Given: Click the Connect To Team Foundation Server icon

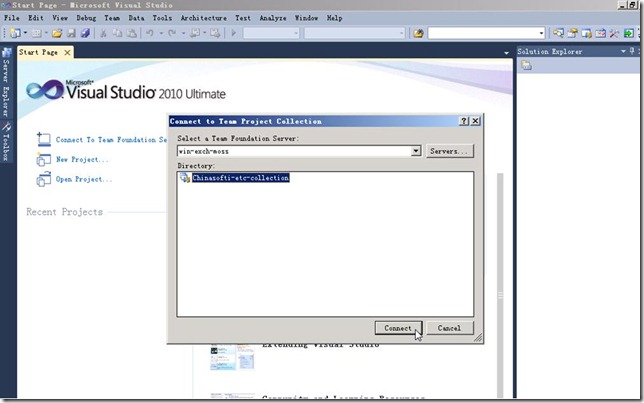Looking at the screenshot, I should pos(44,139).
